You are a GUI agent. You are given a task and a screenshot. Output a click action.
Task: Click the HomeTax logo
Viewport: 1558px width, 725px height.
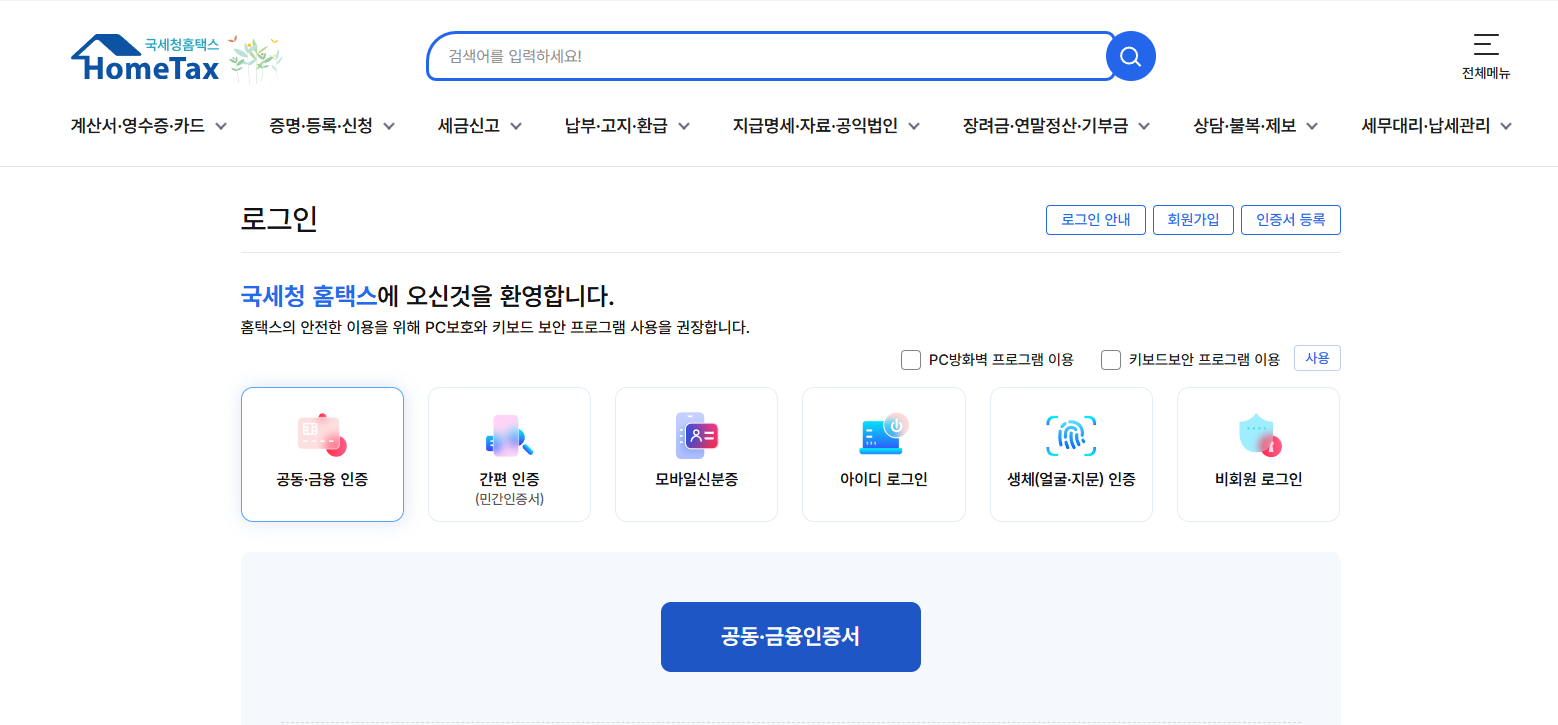pos(150,57)
